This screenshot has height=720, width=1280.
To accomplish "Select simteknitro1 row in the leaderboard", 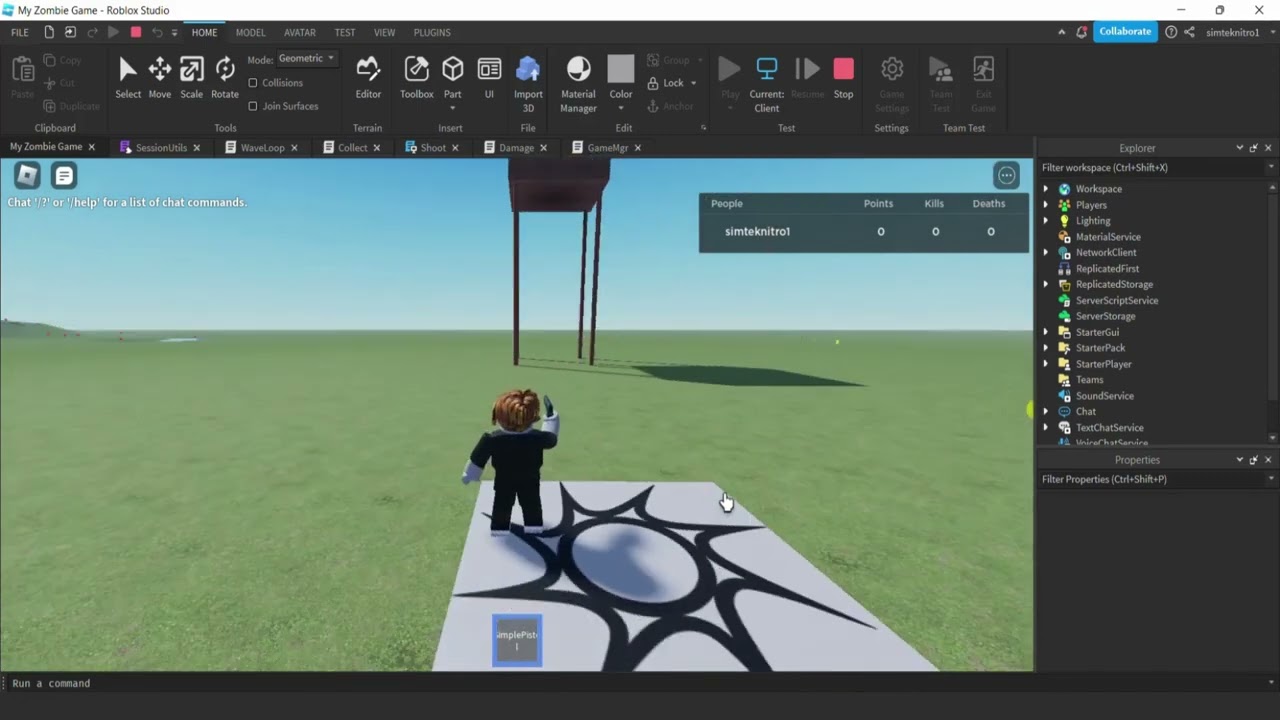I will (864, 232).
